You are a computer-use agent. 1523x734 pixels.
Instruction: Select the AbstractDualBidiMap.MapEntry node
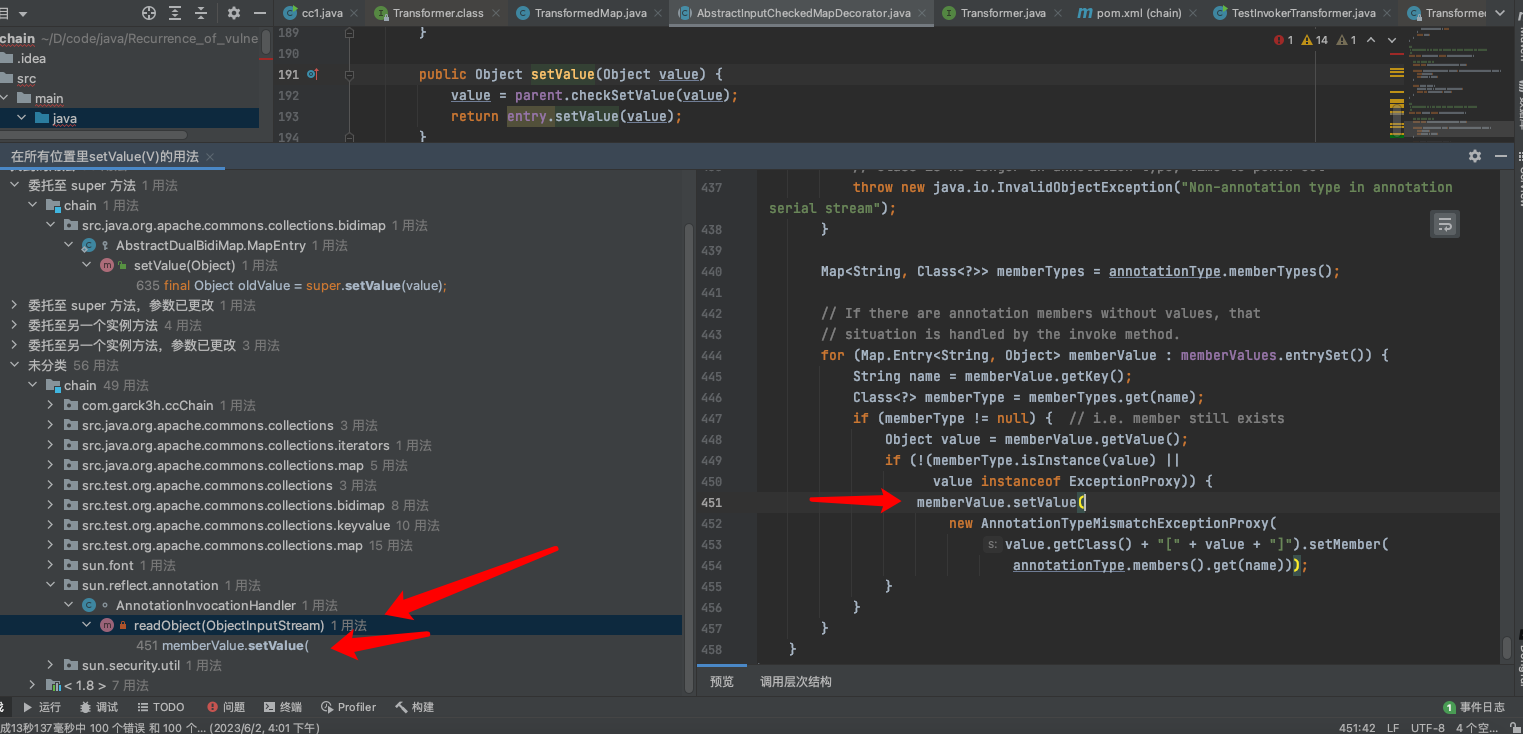pyautogui.click(x=212, y=245)
